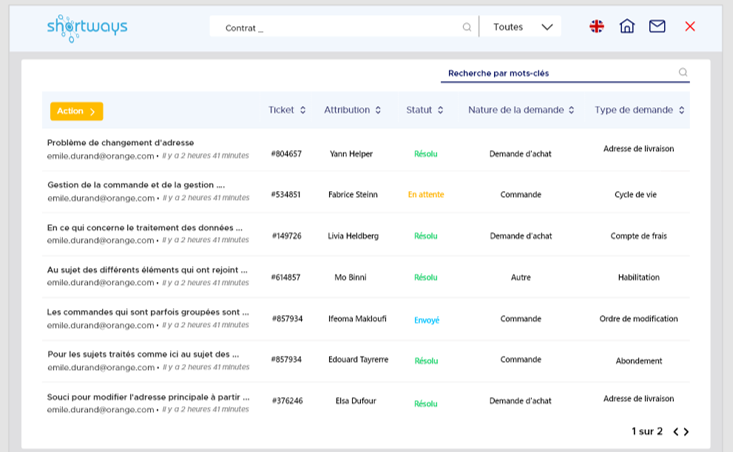Click Cycle de vie request type

(x=635, y=194)
